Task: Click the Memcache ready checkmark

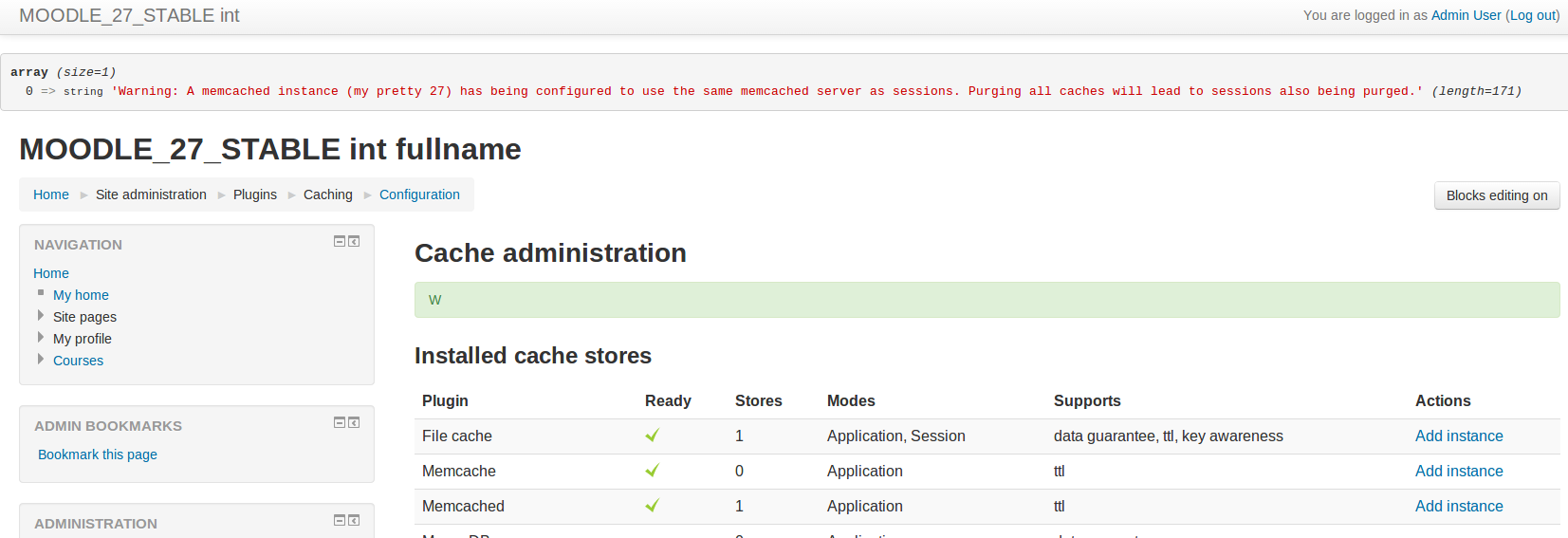Action: pos(652,471)
